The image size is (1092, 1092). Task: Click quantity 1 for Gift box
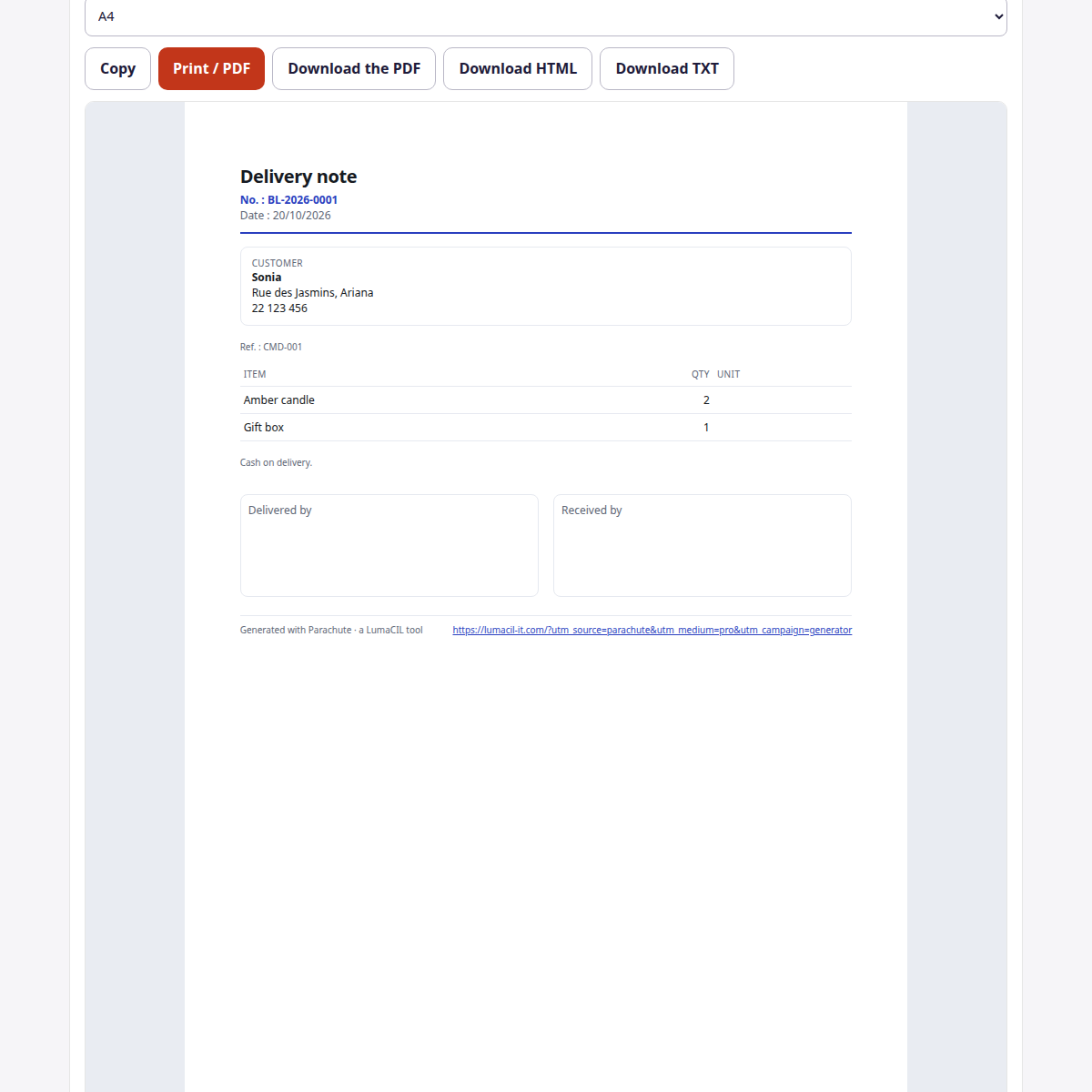(x=706, y=428)
